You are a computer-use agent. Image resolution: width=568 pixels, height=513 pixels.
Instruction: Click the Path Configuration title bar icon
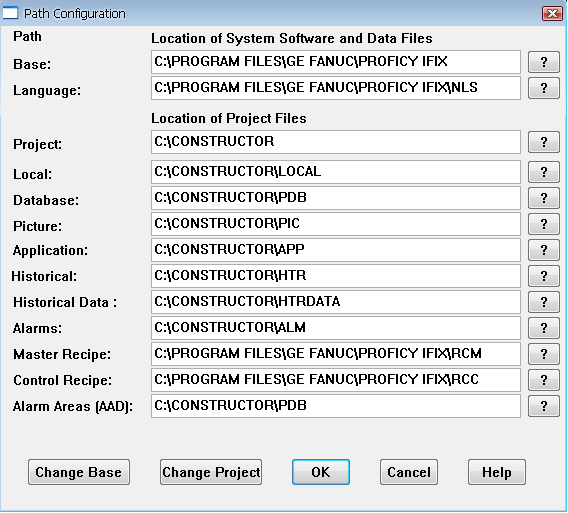[x=10, y=13]
